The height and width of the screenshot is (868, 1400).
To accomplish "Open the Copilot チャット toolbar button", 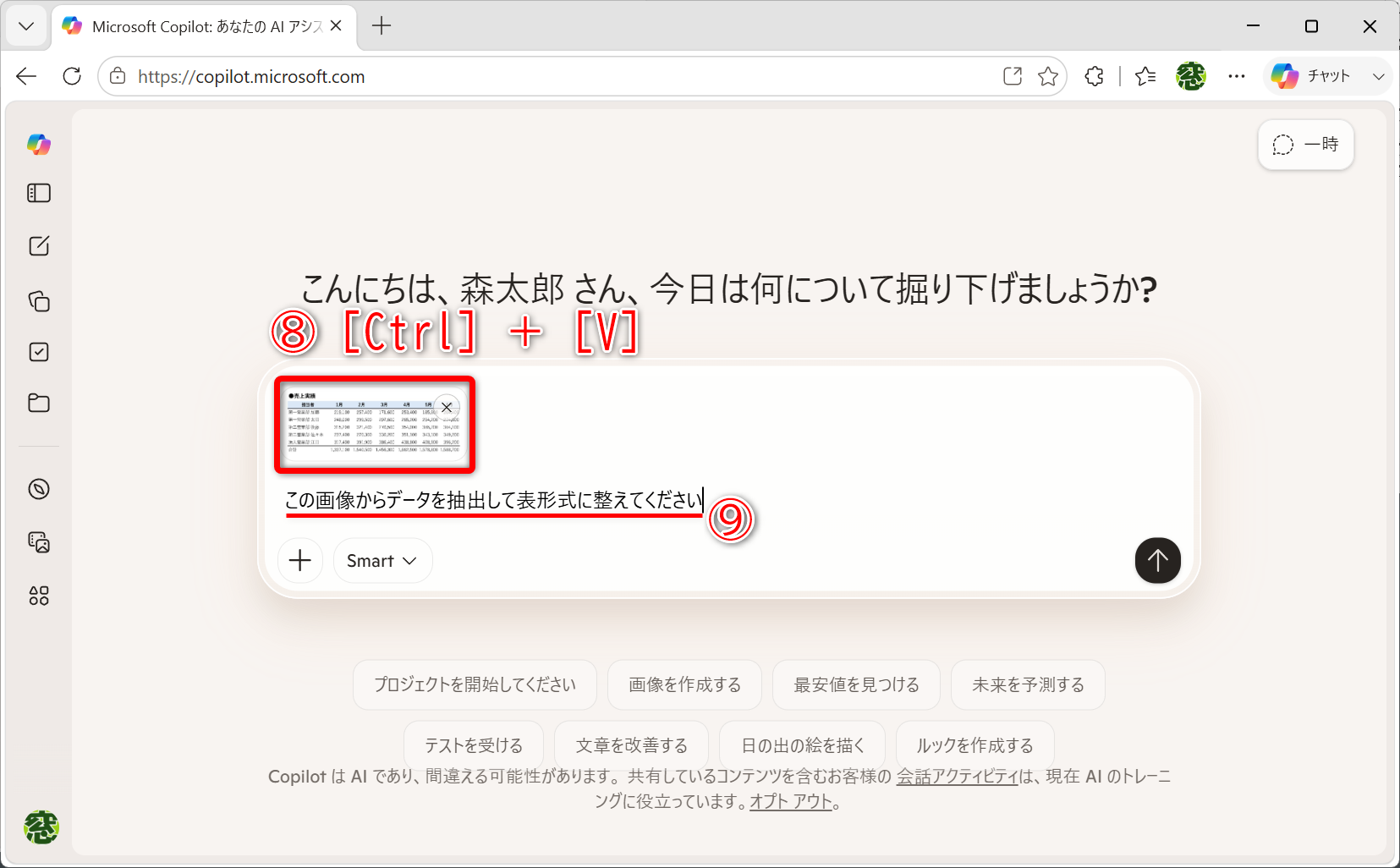I will click(x=1310, y=76).
